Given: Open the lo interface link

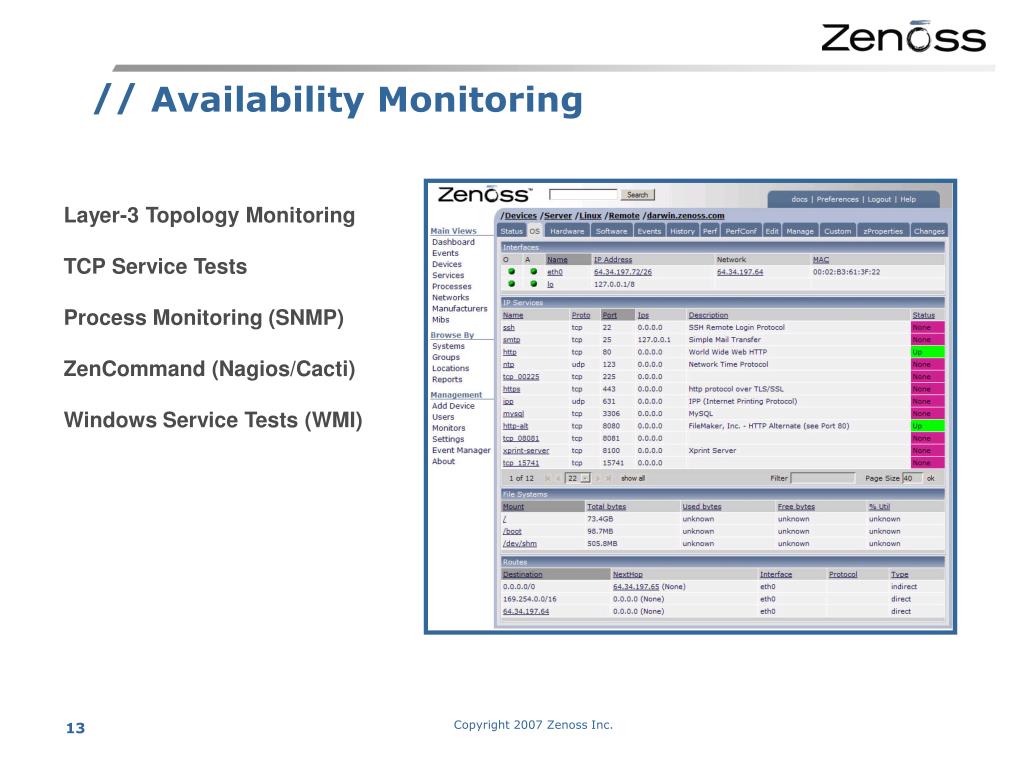Looking at the screenshot, I should (551, 285).
